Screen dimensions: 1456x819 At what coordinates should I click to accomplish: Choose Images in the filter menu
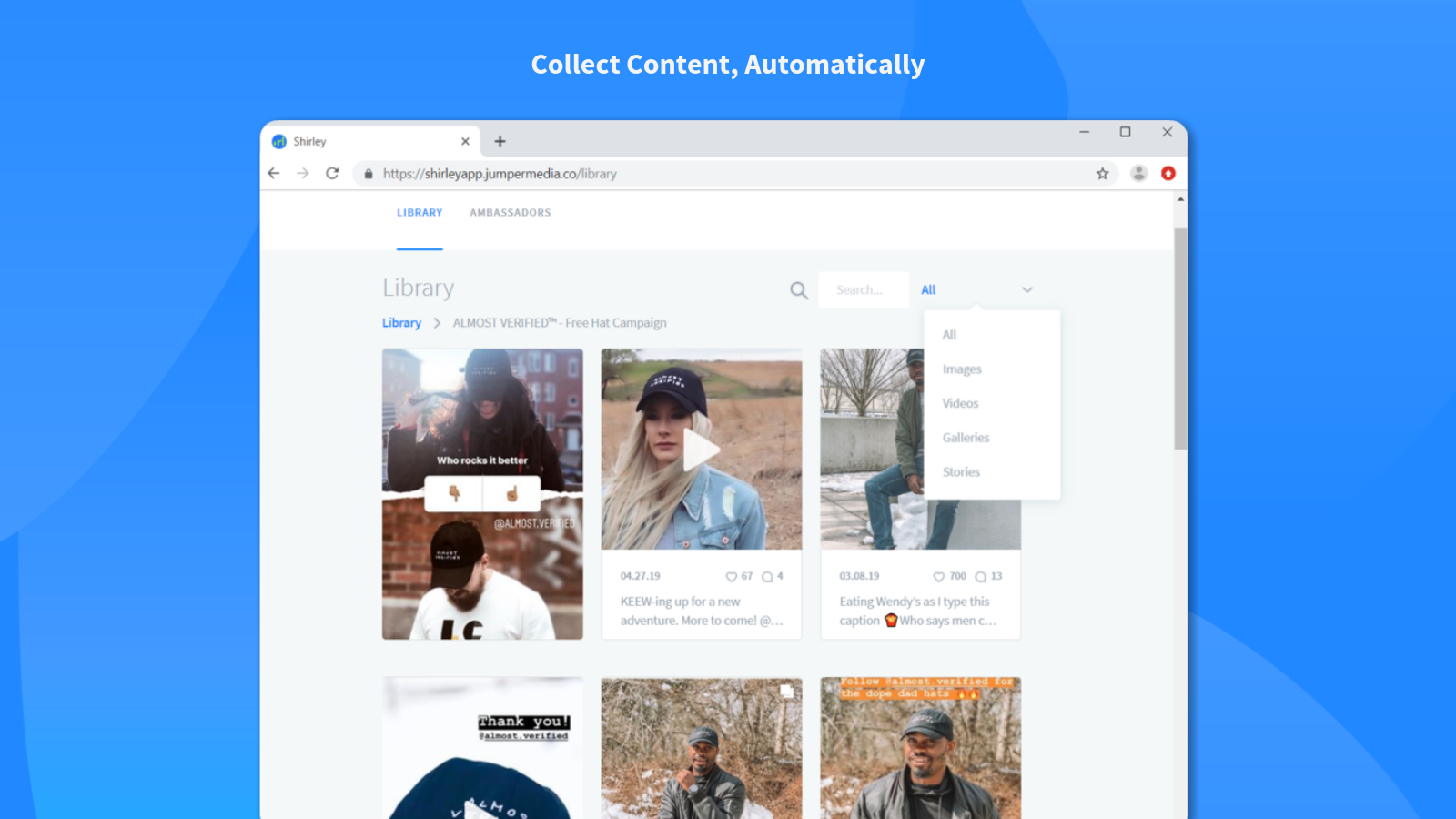coord(962,369)
